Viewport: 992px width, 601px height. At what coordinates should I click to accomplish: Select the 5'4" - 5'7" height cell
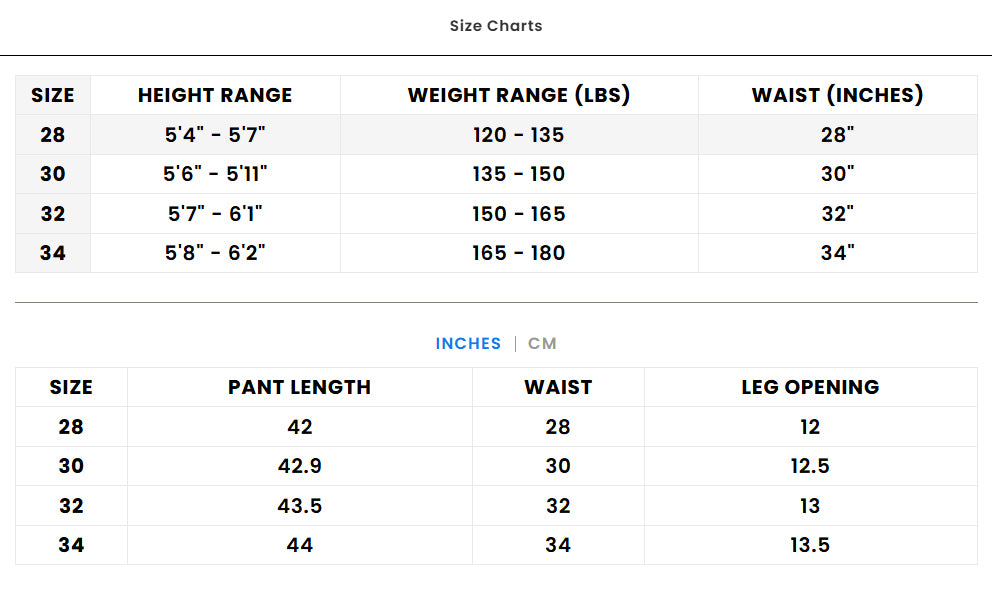(215, 135)
